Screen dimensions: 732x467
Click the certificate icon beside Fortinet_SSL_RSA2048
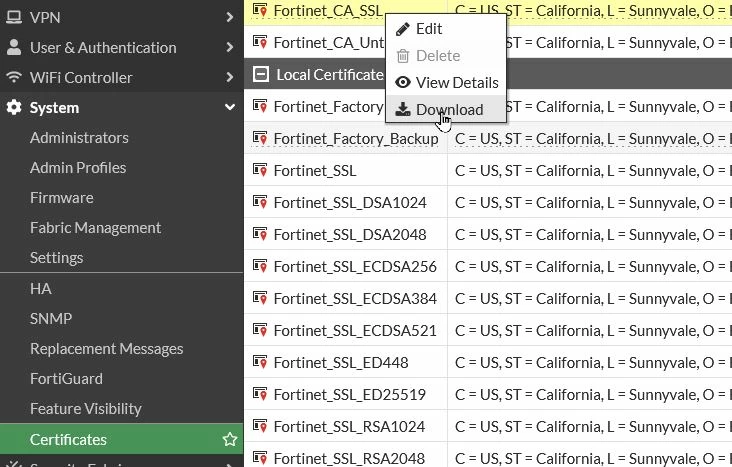(x=260, y=458)
